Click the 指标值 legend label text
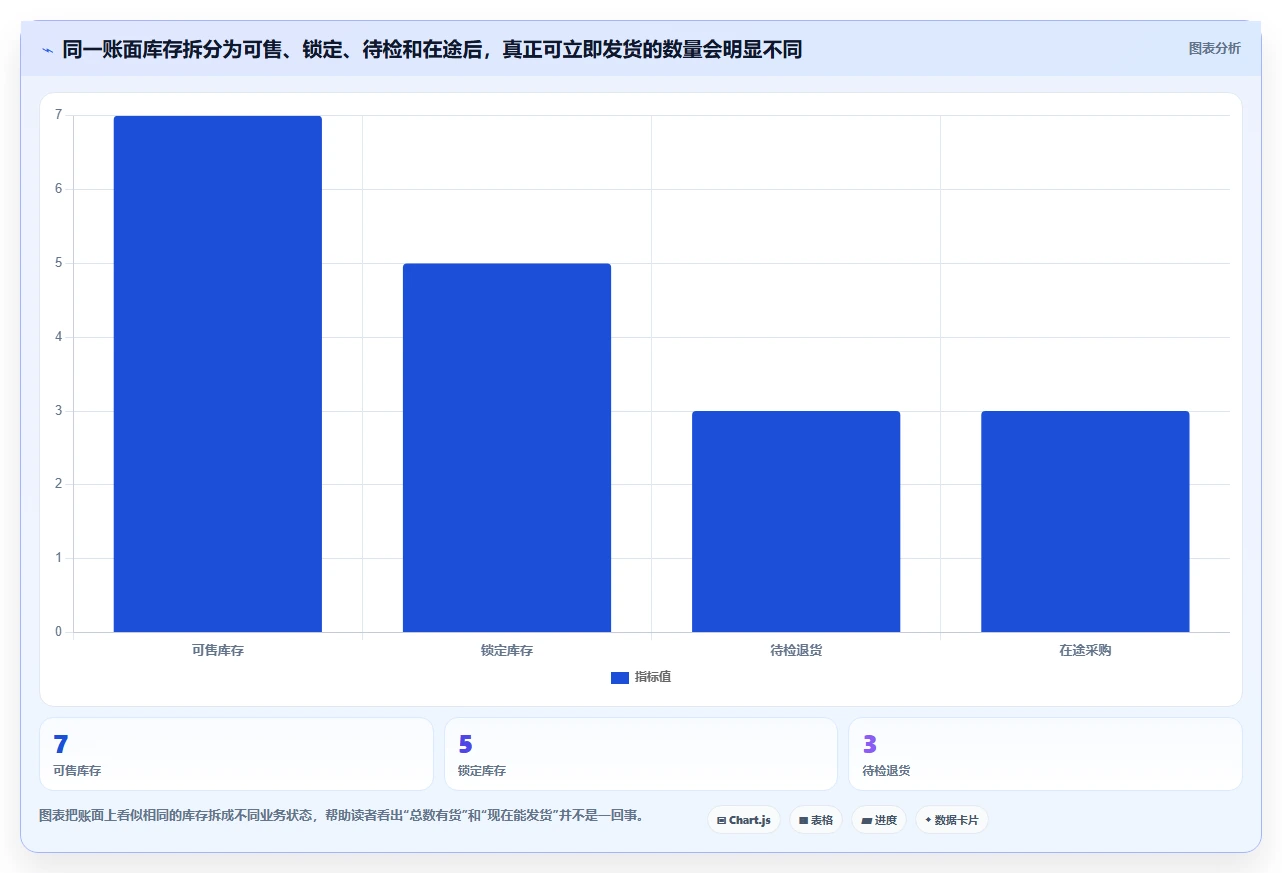 [653, 677]
